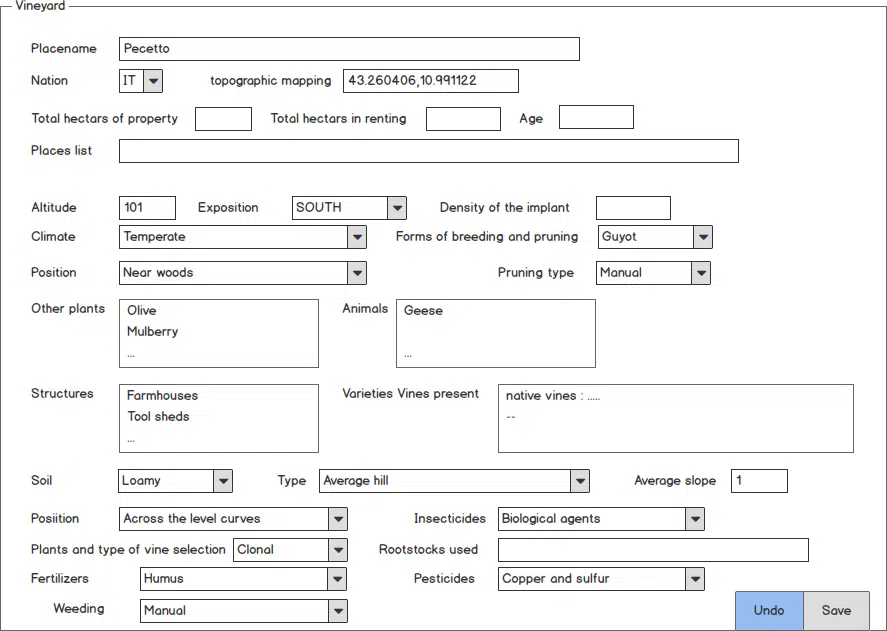Open Pesticides dropdown showing Copper and sulfur
Image resolution: width=887 pixels, height=631 pixels.
[601, 579]
